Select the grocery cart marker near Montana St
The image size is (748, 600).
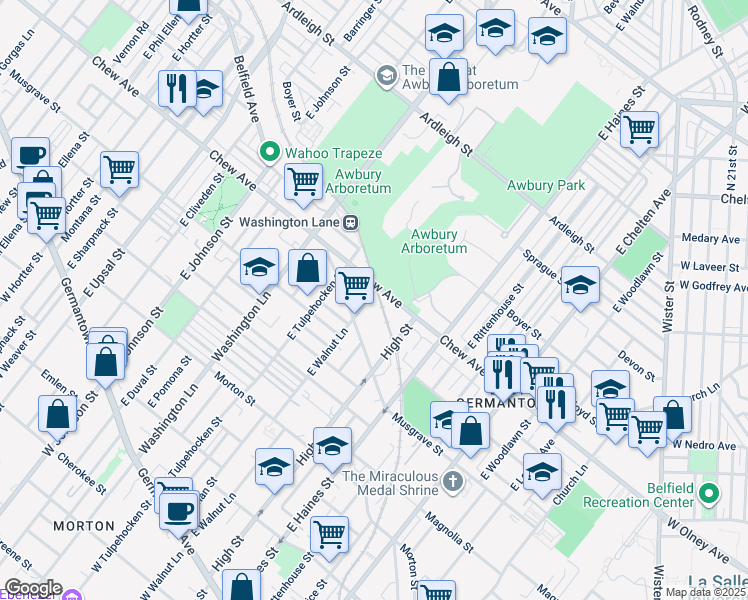click(x=120, y=171)
